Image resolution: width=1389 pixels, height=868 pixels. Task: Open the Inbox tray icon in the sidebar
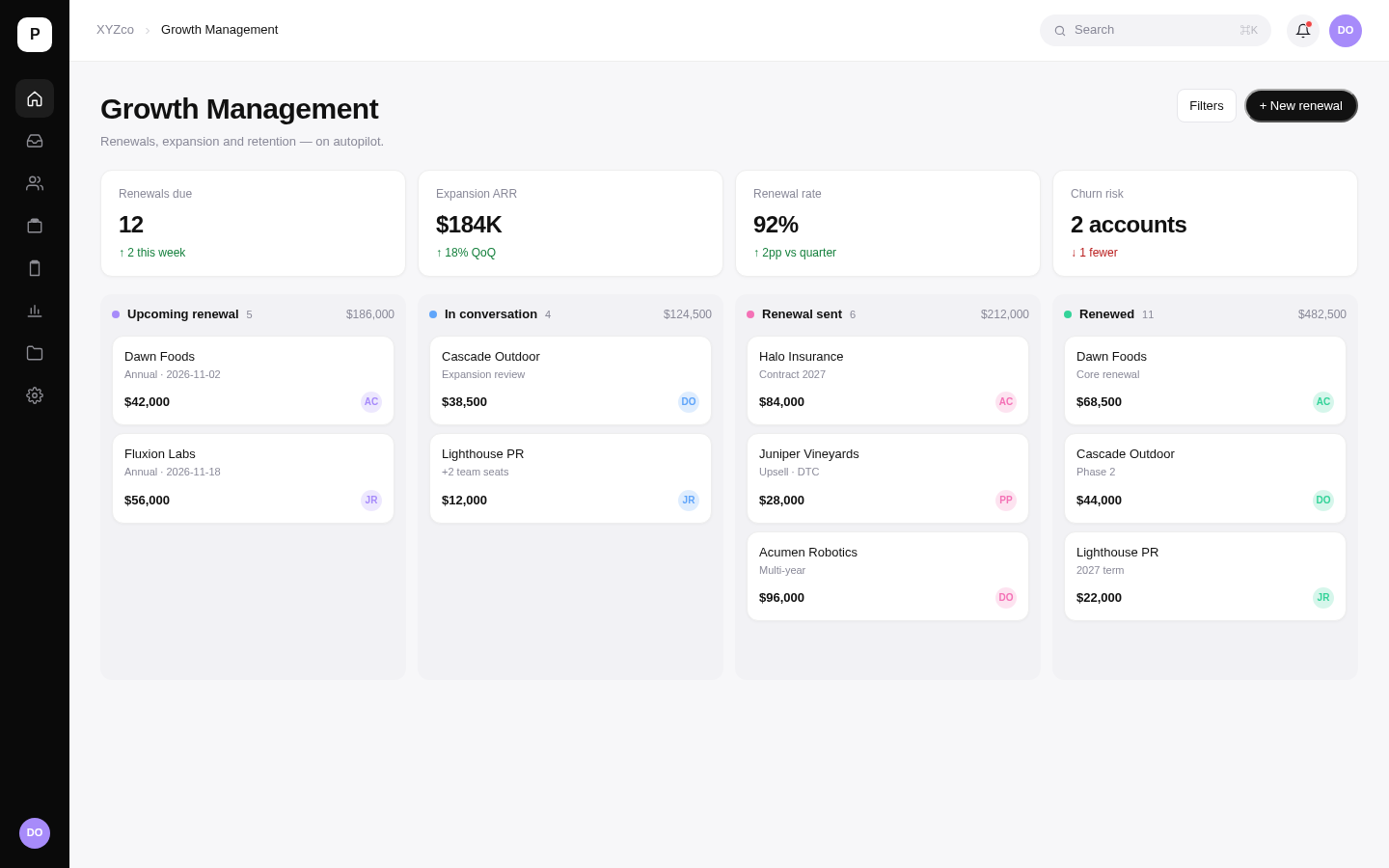(x=35, y=141)
